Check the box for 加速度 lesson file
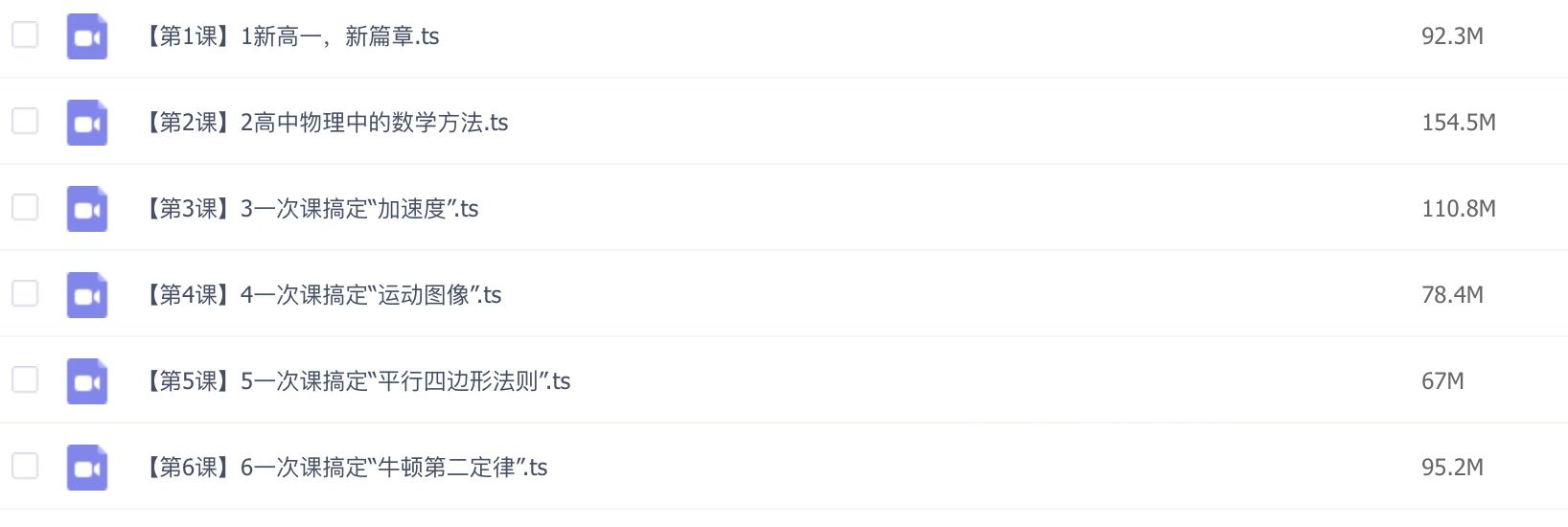The image size is (1568, 527). pos(25,207)
